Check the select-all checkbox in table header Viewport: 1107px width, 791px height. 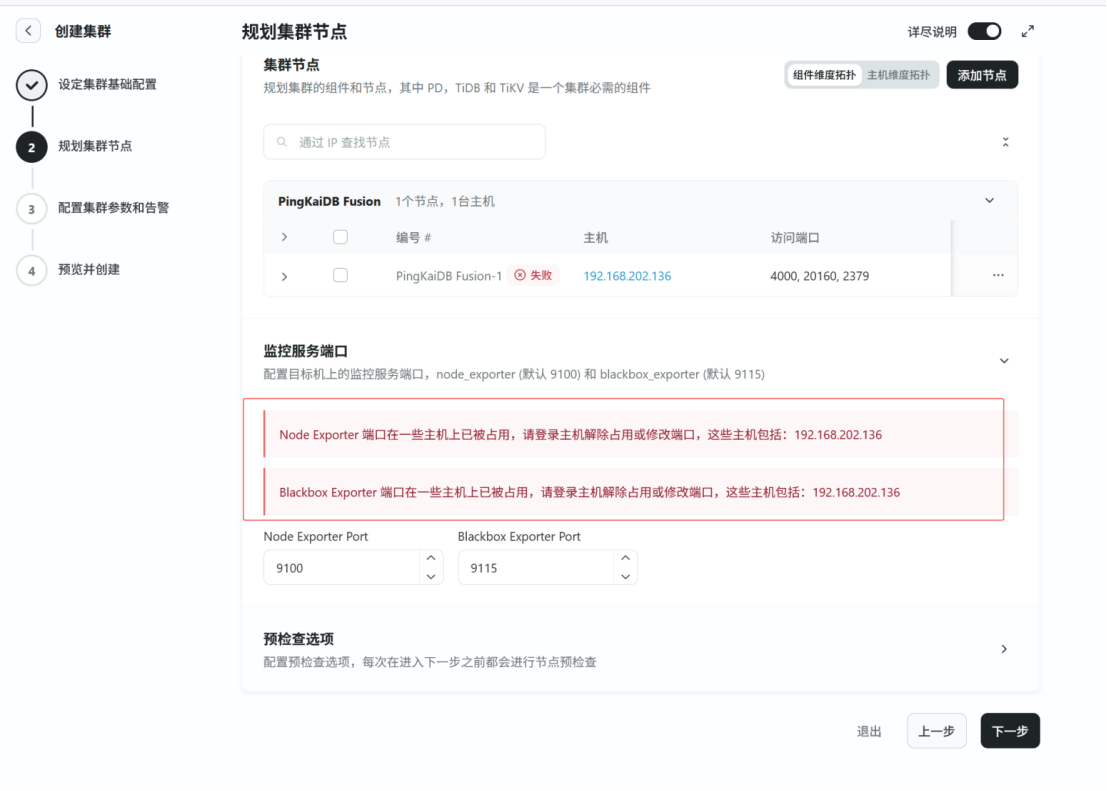pyautogui.click(x=340, y=238)
